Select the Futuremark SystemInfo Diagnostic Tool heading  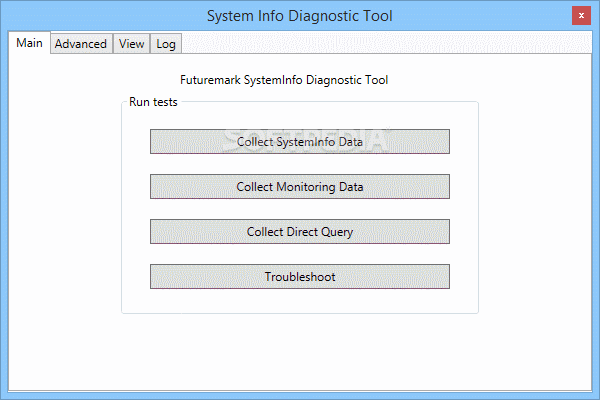click(x=284, y=80)
